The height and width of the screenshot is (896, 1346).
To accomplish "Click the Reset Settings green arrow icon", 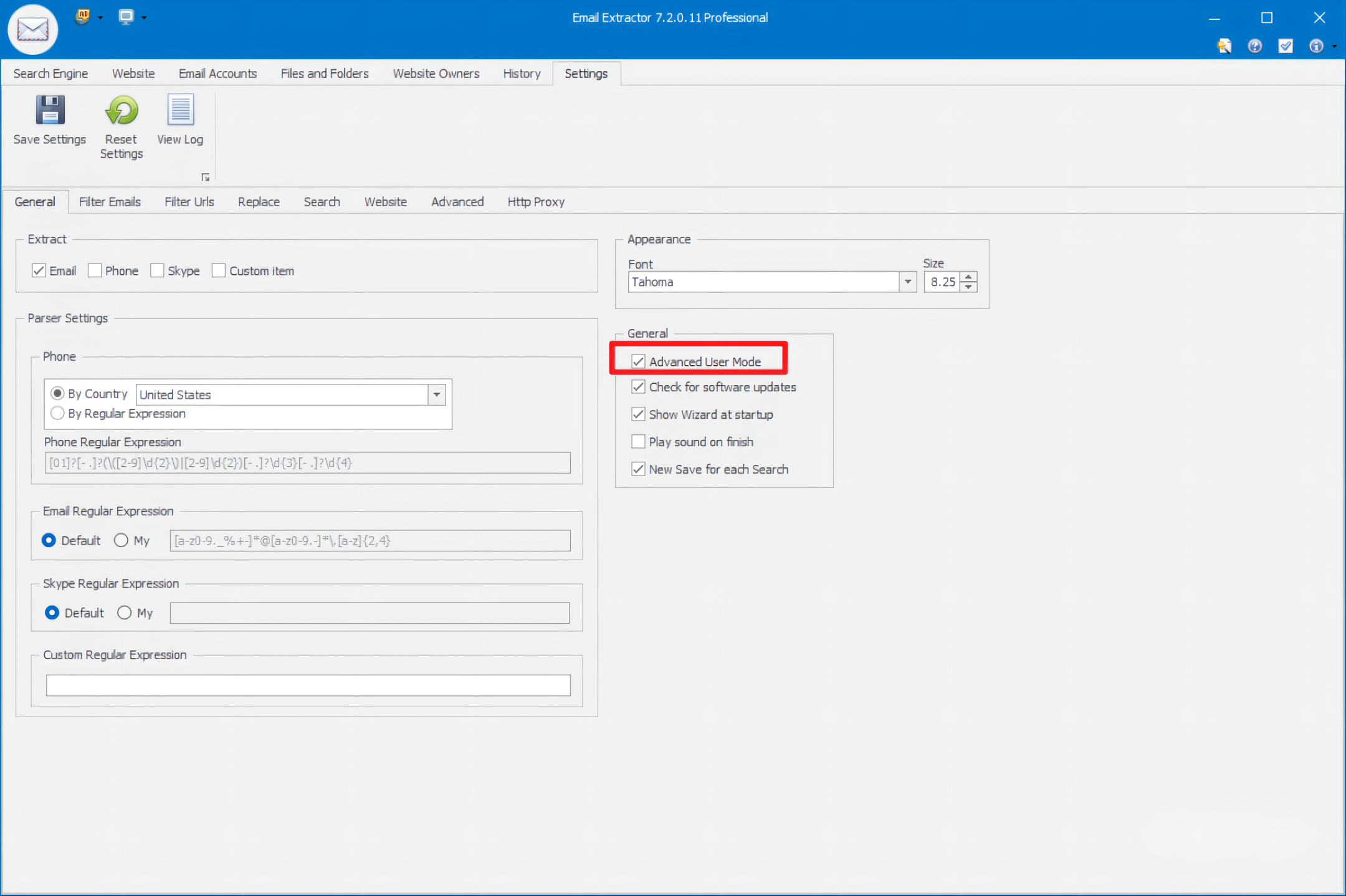I will (x=122, y=110).
